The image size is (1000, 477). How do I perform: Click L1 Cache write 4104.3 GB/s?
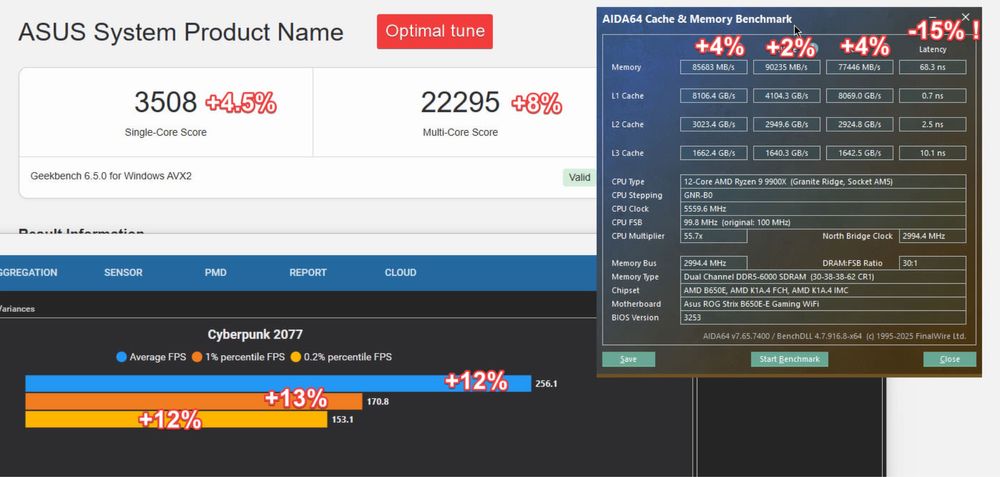[786, 96]
